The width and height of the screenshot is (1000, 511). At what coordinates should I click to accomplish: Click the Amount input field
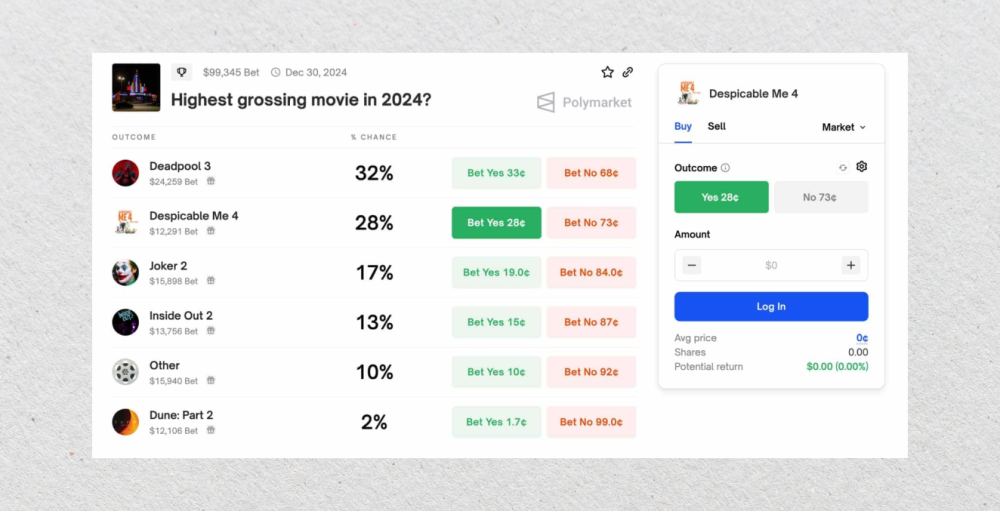(771, 265)
